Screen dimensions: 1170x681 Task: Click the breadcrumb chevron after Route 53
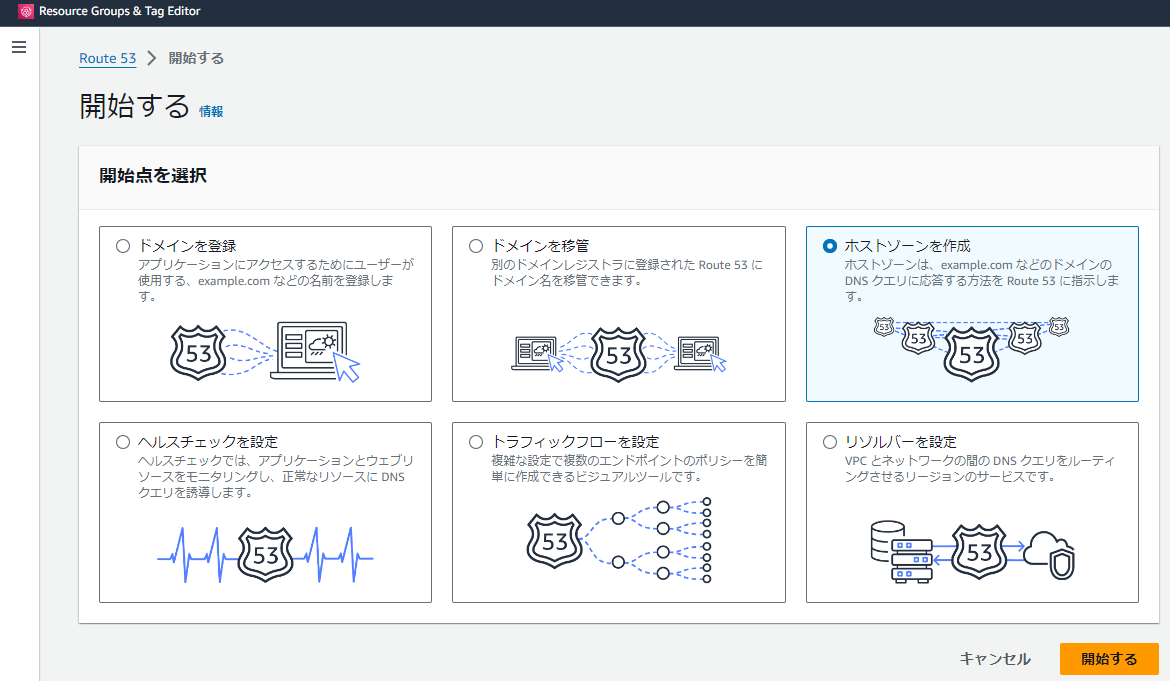[x=152, y=58]
